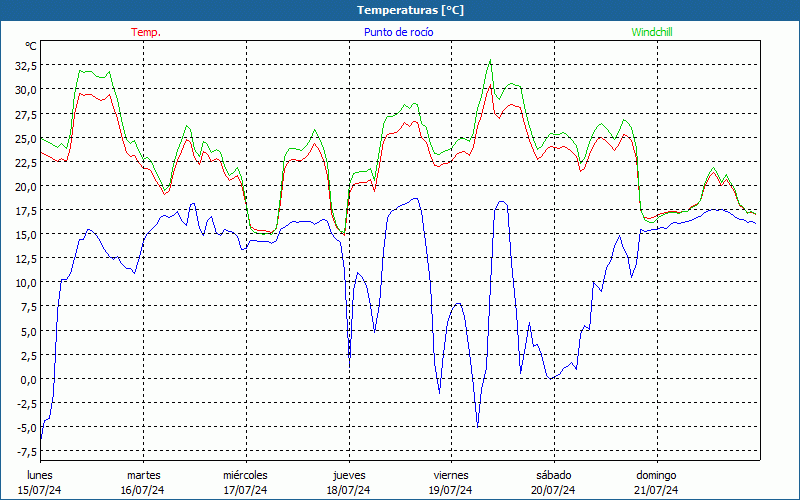This screenshot has height=500, width=800.
Task: Click the domingo day label
Action: click(x=656, y=475)
